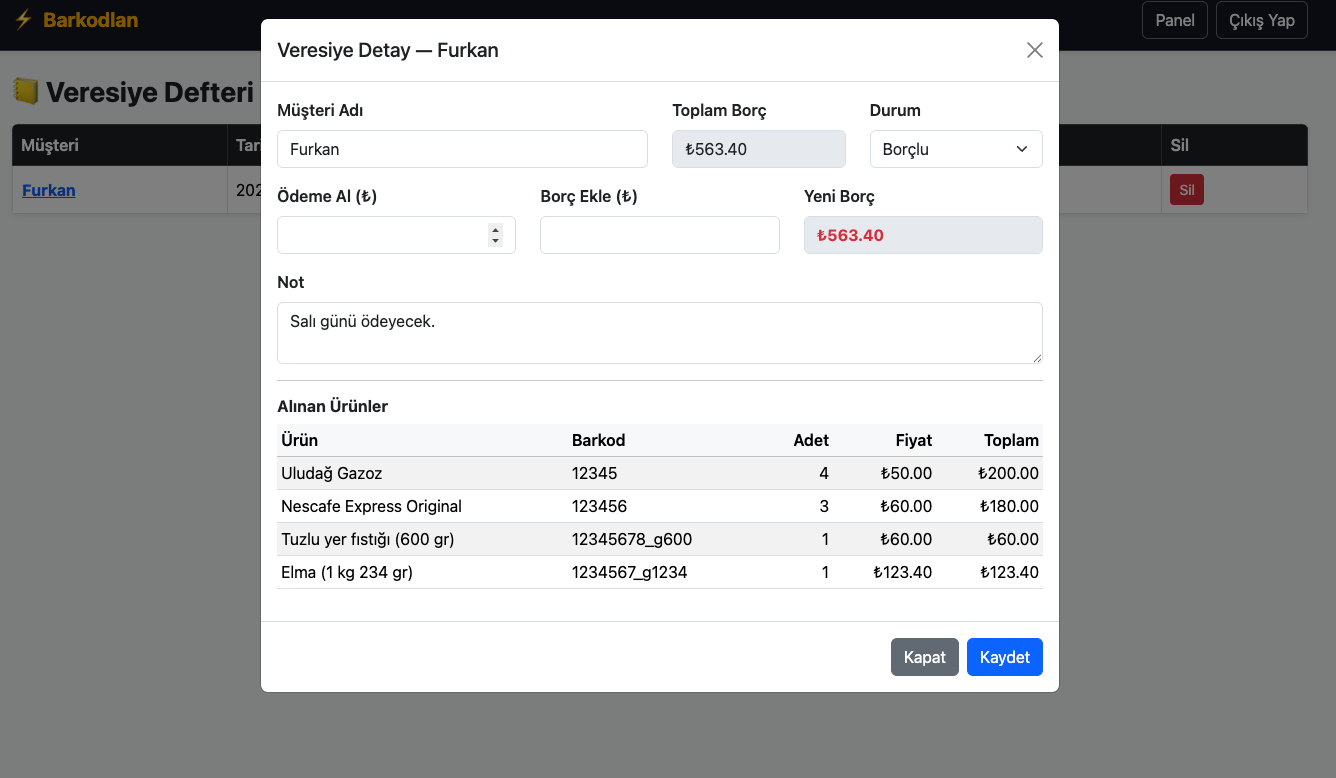Decrease Ödeme Al value with down arrow
Image resolution: width=1336 pixels, height=778 pixels.
coord(495,240)
